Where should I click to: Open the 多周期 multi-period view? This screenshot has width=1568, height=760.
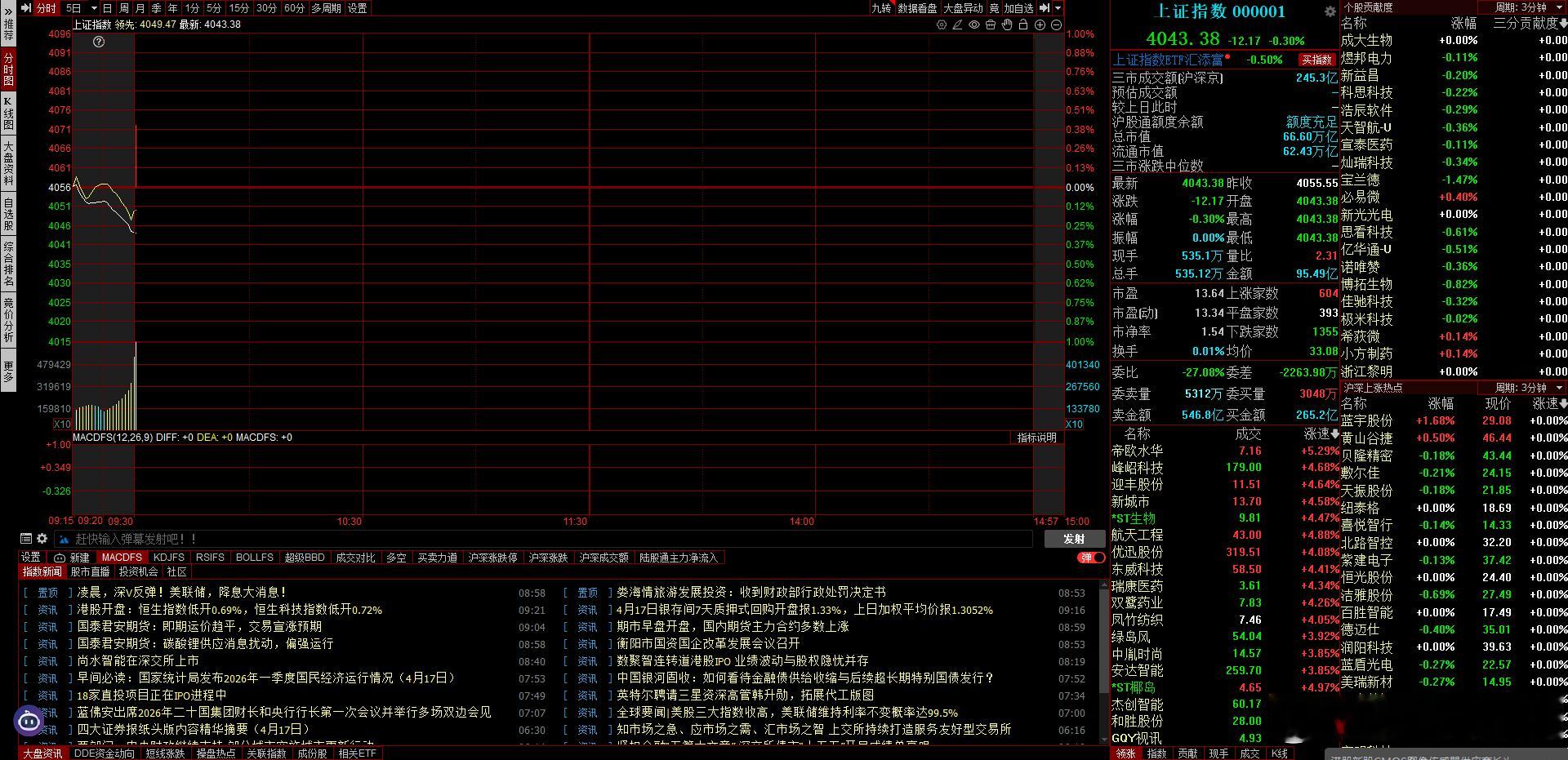[x=326, y=8]
